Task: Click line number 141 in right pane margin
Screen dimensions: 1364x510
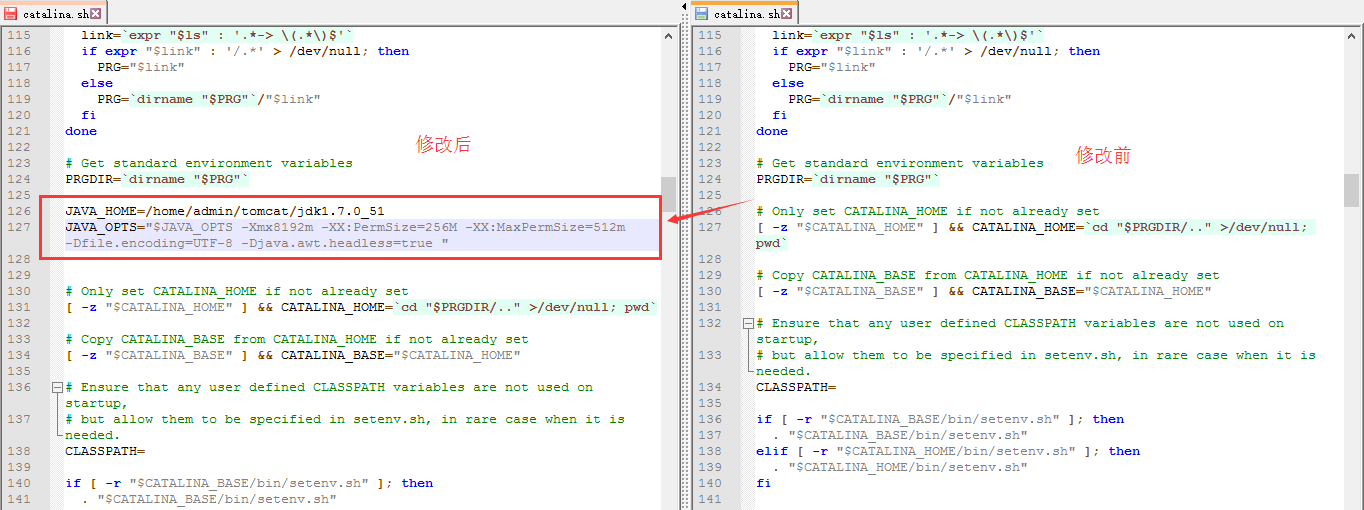Action: coord(710,499)
